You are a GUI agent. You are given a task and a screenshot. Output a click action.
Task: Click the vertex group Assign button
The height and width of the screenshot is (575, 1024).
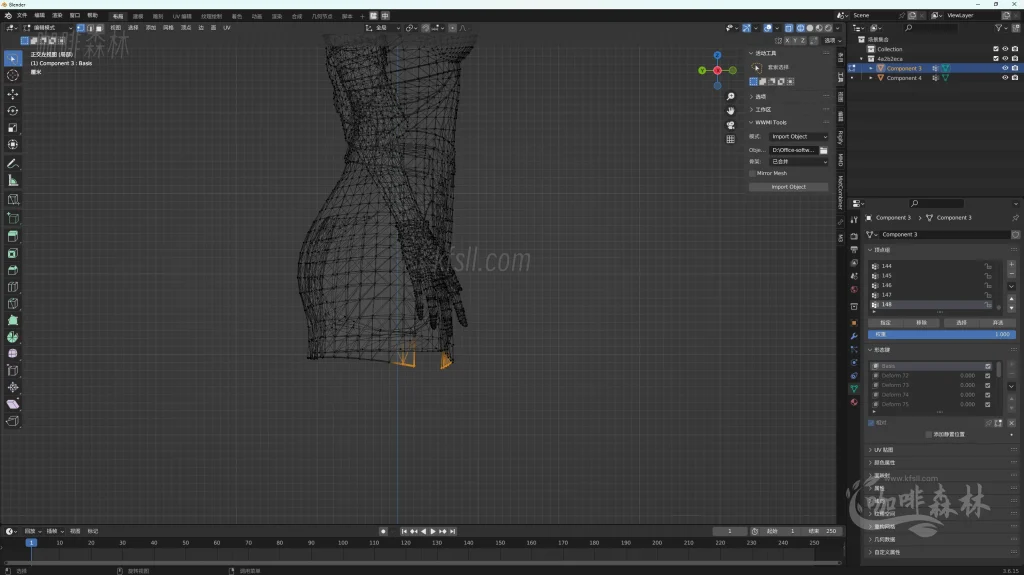(885, 323)
